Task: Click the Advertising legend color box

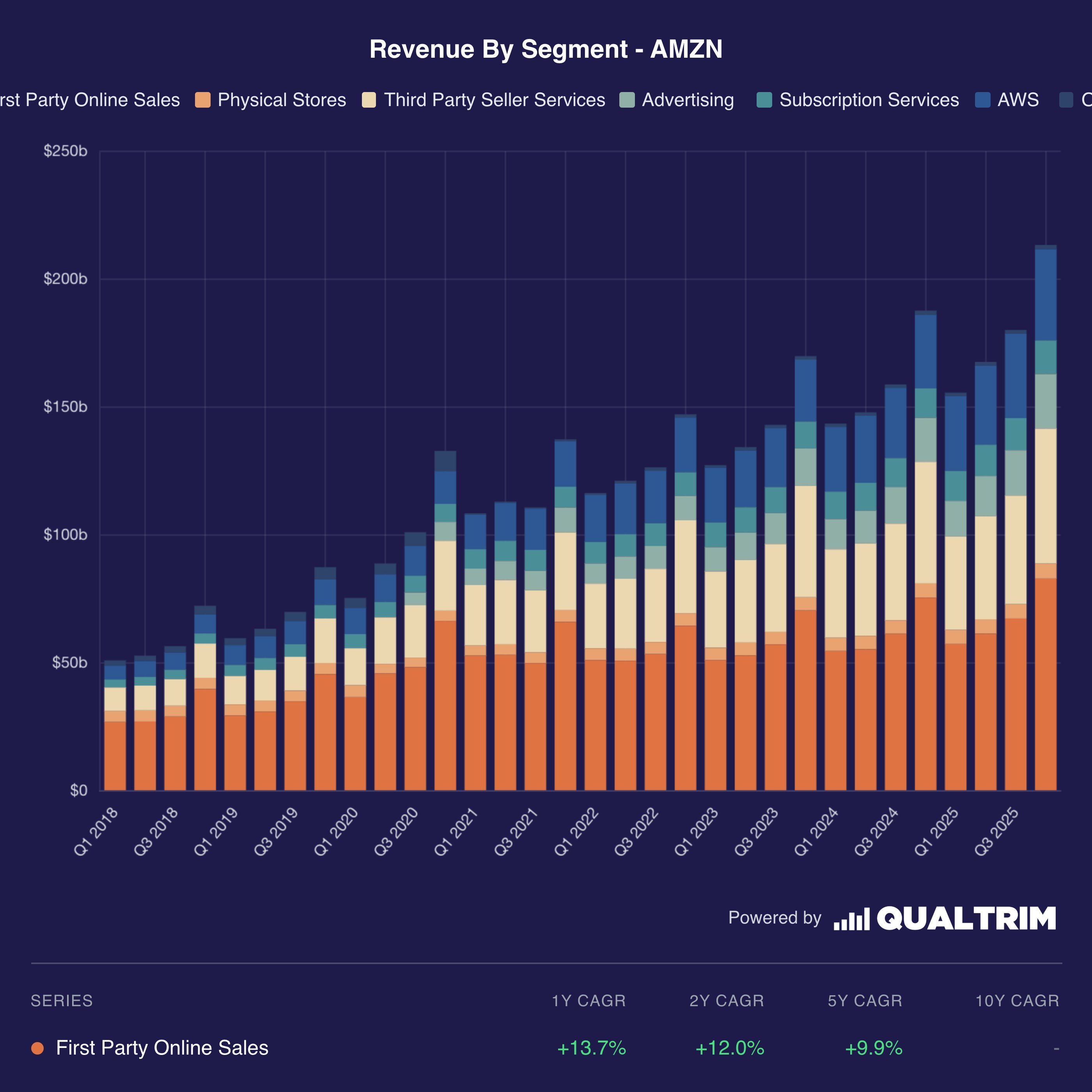Action: click(x=627, y=100)
